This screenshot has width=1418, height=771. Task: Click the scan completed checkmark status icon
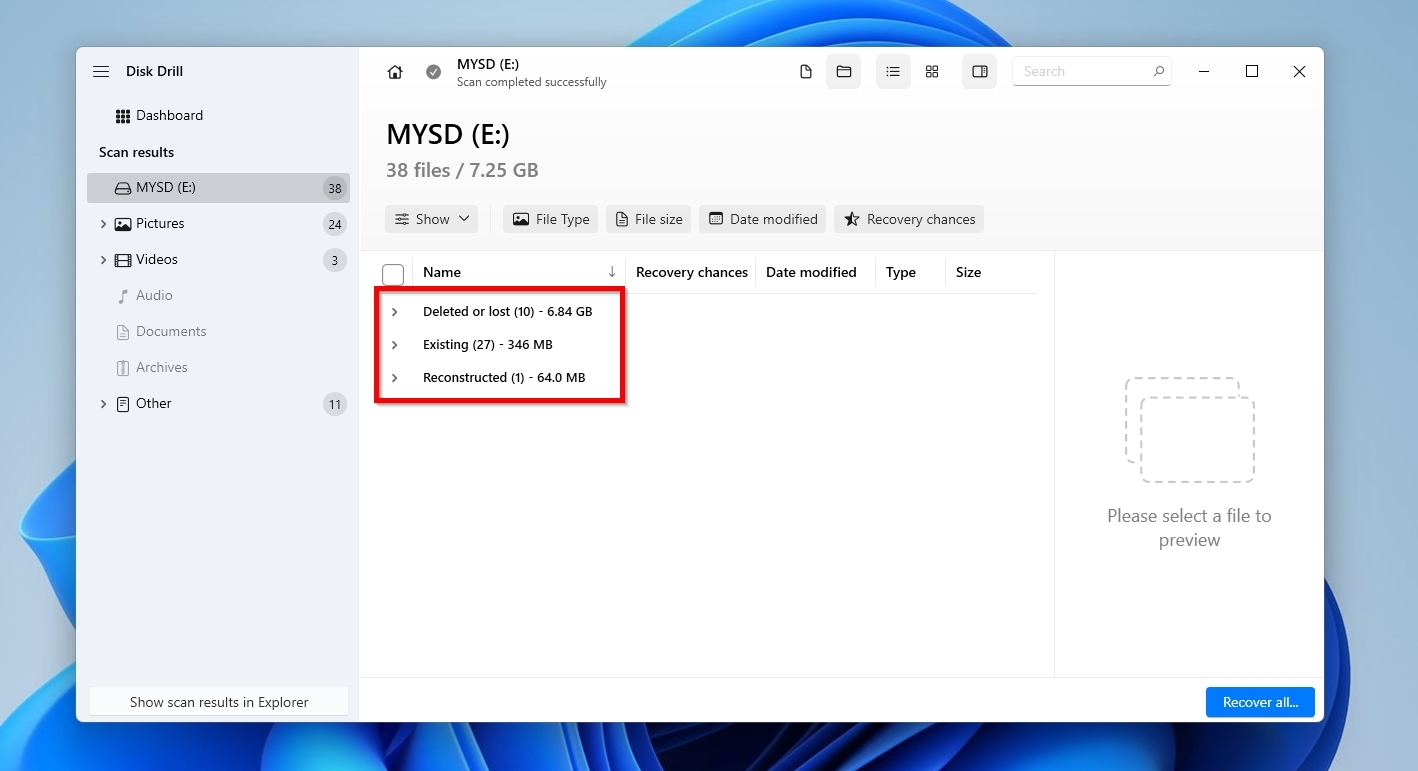tap(433, 72)
